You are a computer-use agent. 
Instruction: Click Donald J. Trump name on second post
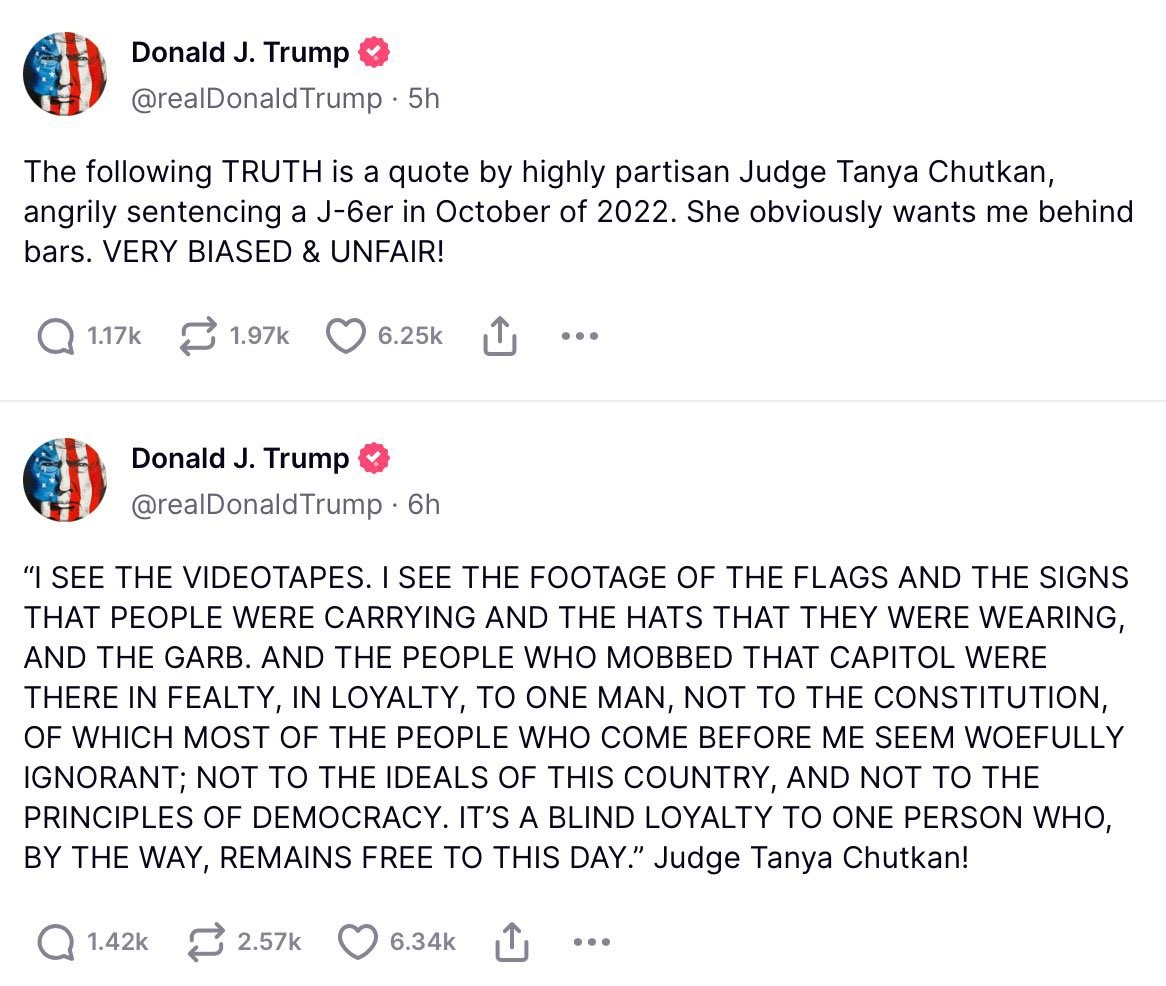click(239, 459)
